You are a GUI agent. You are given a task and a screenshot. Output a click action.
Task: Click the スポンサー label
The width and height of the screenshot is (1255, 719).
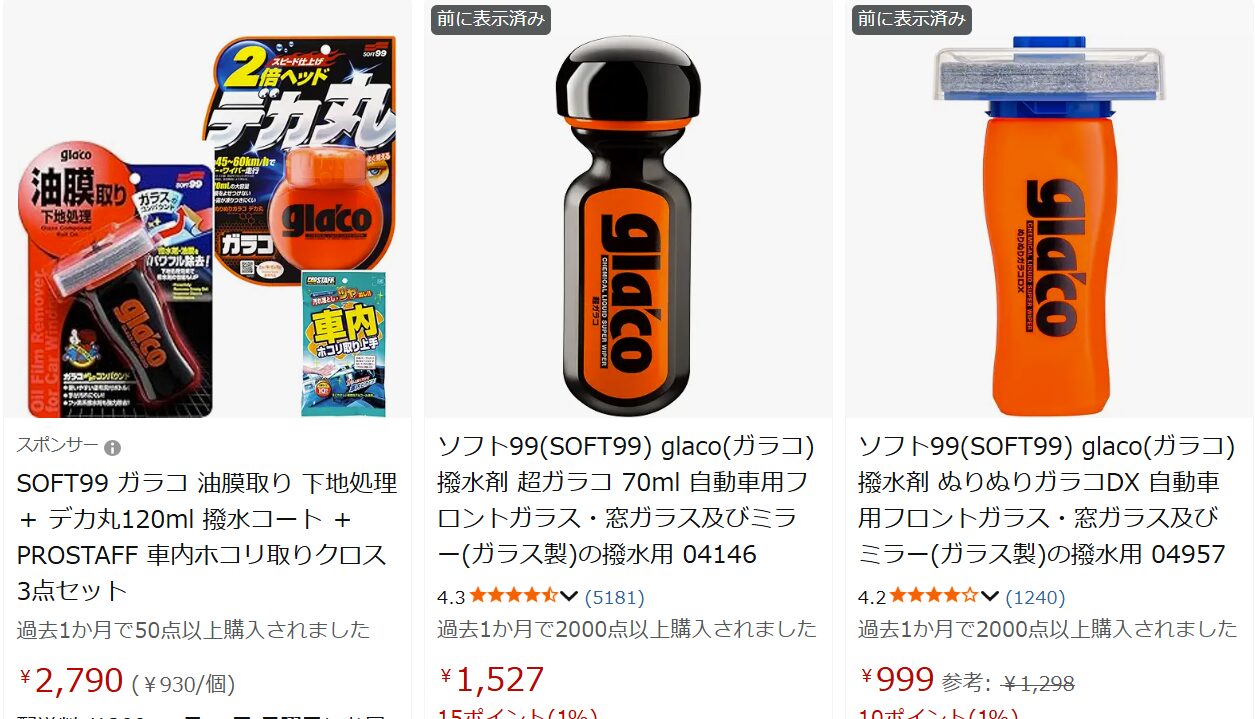click(x=57, y=447)
